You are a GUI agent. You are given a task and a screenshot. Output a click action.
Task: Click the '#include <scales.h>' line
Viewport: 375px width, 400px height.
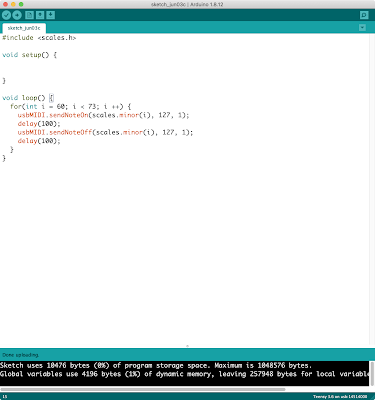point(39,38)
